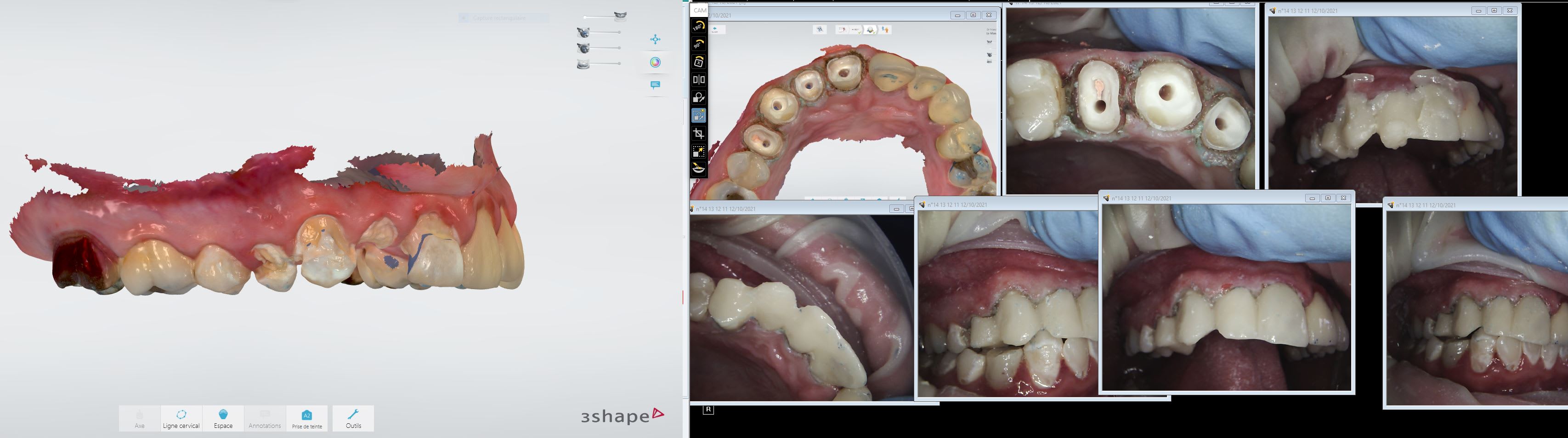
Task: Click the side-by-side mirror icon
Action: pos(698,80)
